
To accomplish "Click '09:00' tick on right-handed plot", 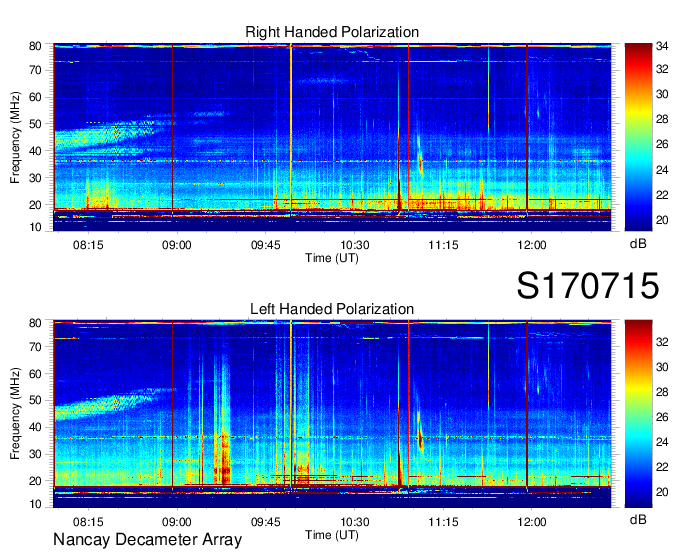I will point(177,245).
